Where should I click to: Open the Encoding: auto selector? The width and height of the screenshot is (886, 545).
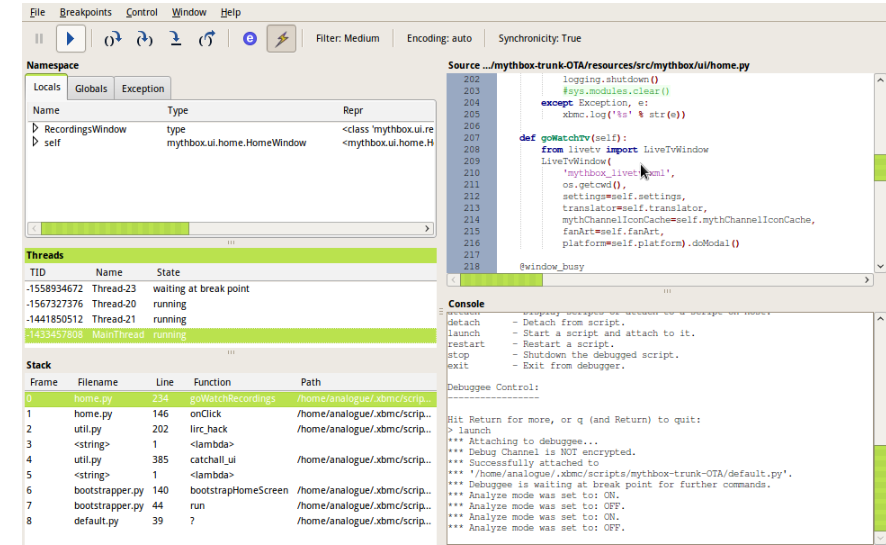click(x=439, y=39)
